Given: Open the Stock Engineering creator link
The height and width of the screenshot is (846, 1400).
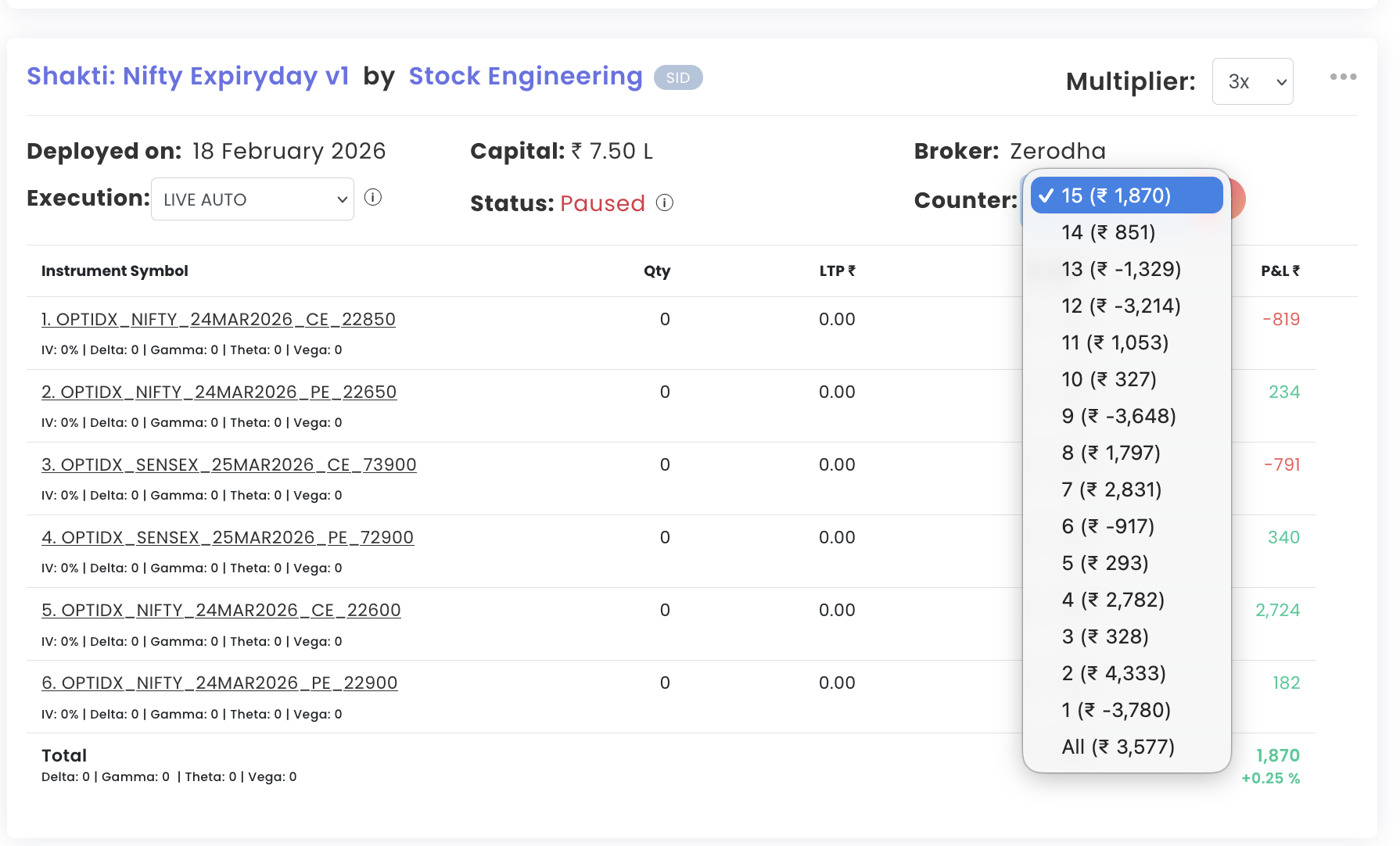Looking at the screenshot, I should point(526,76).
